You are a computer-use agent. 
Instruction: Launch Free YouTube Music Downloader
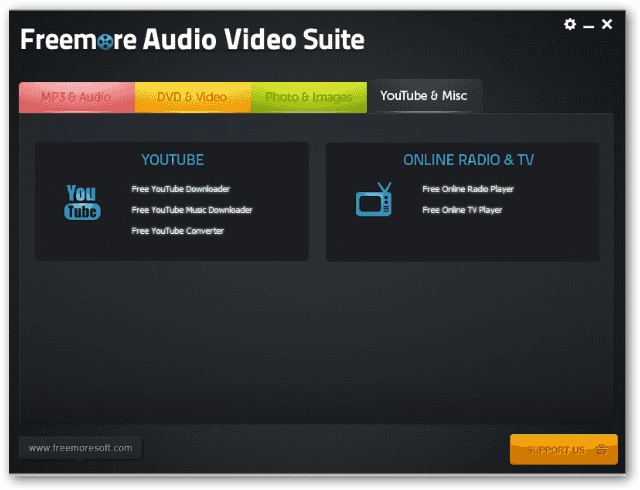[x=192, y=210]
